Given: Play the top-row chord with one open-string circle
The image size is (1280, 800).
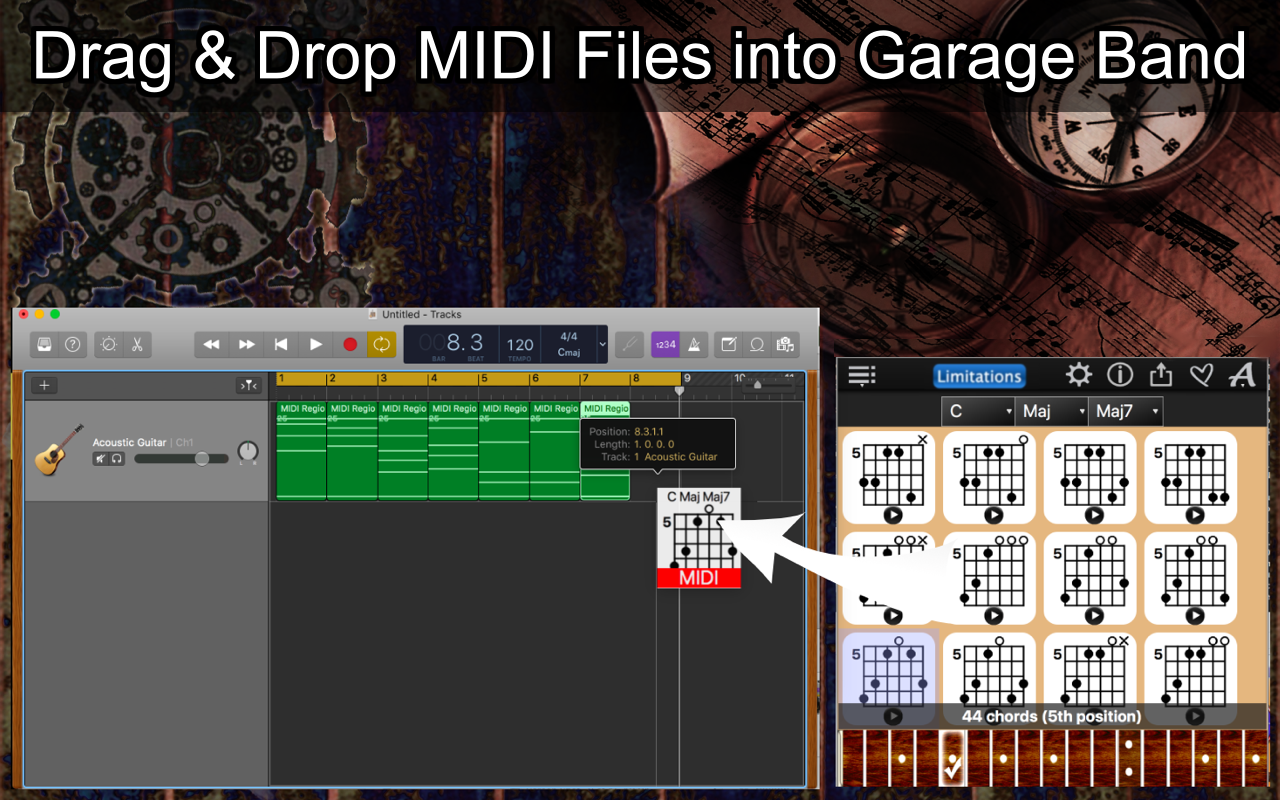Looking at the screenshot, I should pos(993,515).
